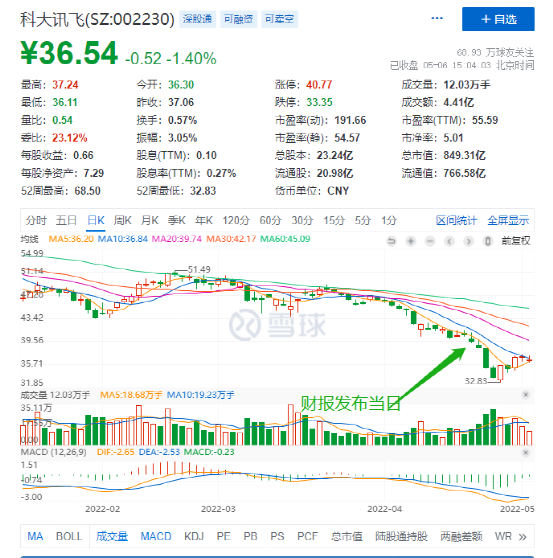This screenshot has height=558, width=553.
Task: Close the MACD indicator panel
Action: pyautogui.click(x=526, y=453)
